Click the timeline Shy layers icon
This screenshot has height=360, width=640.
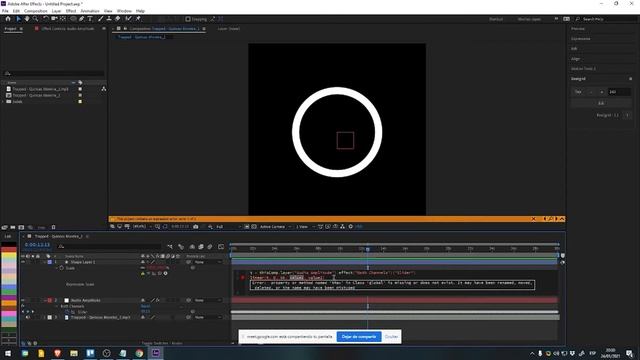click(x=192, y=247)
